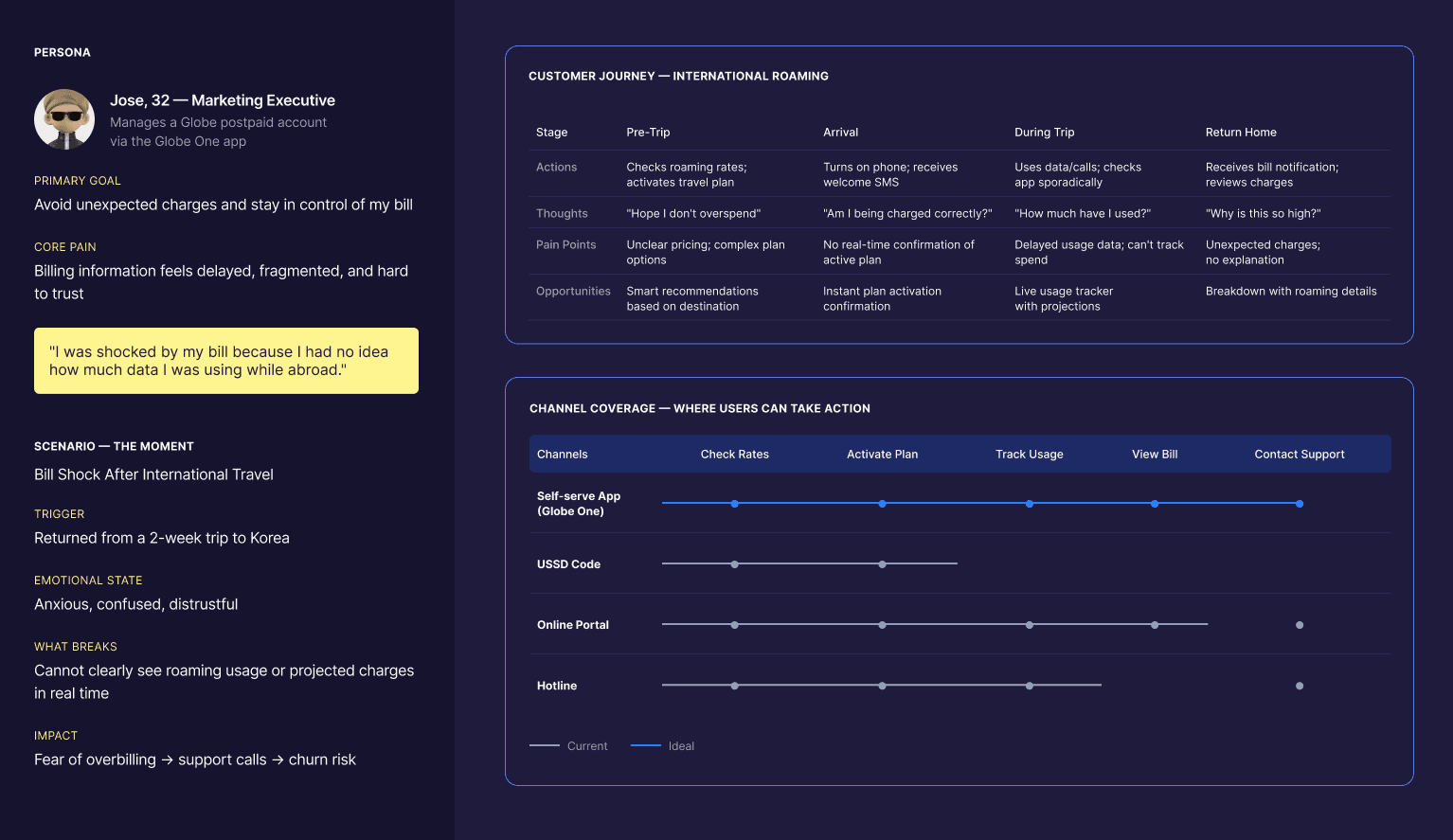
Task: Click the Pre-Trip stage heading
Action: (x=648, y=133)
